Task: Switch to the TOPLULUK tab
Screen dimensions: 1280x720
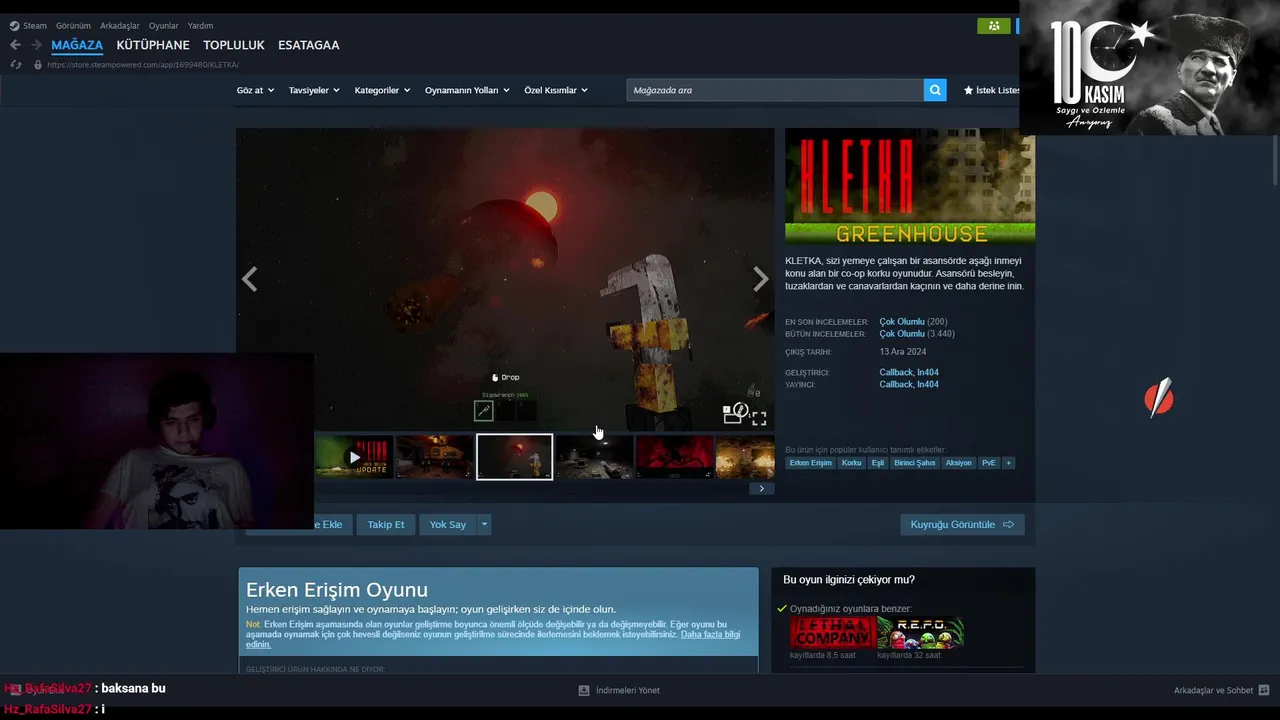Action: click(234, 45)
